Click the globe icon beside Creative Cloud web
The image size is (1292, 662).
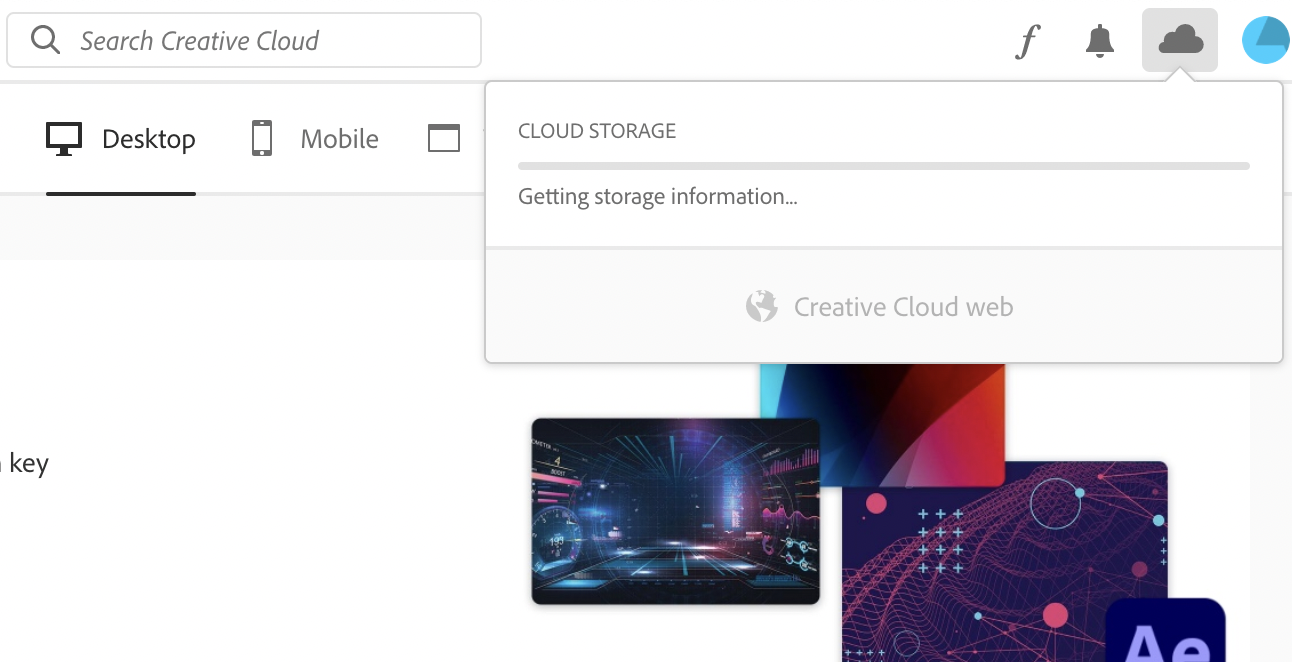[762, 306]
